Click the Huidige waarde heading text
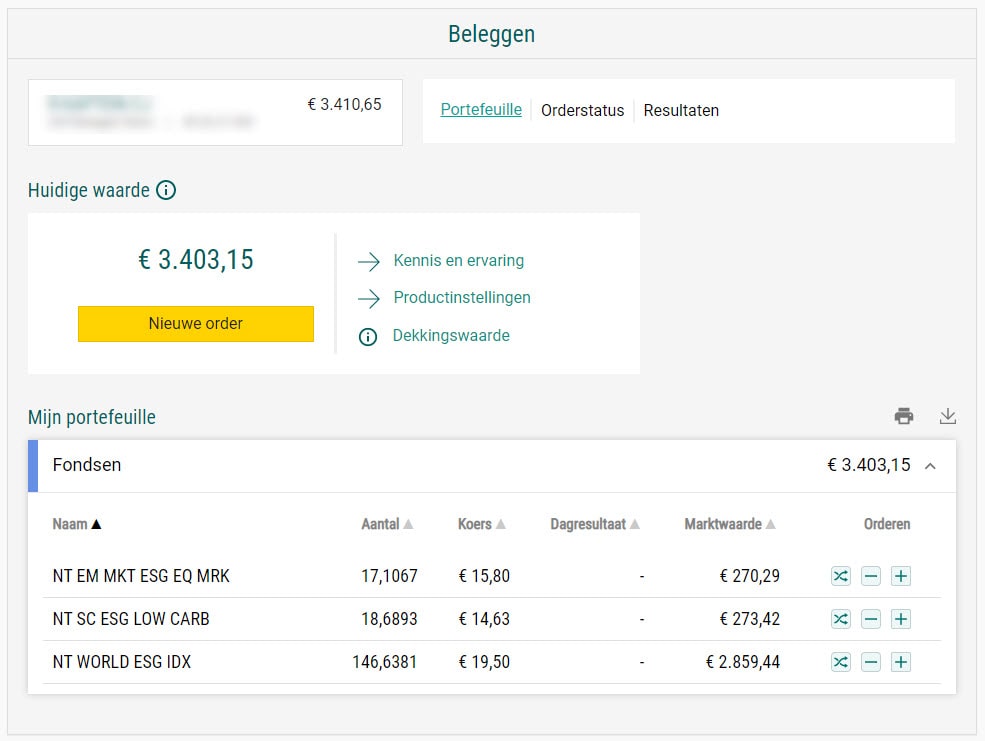The height and width of the screenshot is (741, 985). coord(89,190)
